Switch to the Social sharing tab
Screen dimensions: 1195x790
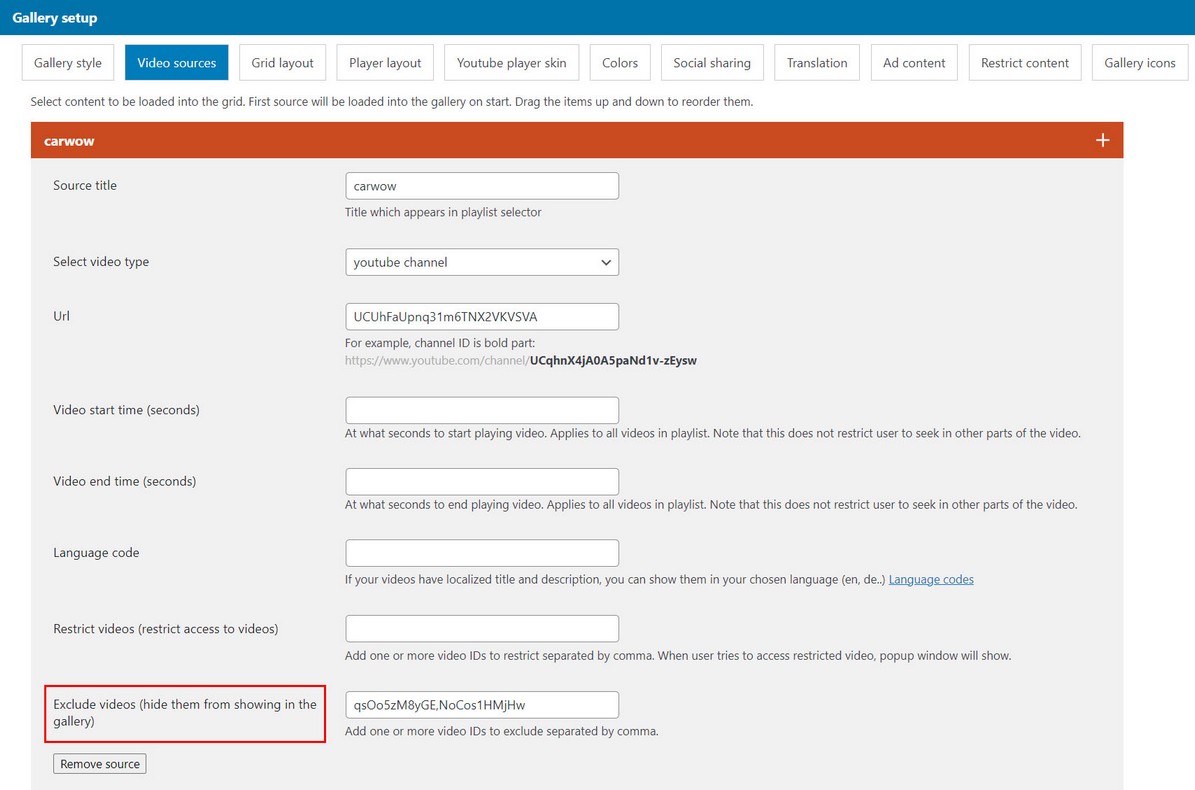pos(712,62)
